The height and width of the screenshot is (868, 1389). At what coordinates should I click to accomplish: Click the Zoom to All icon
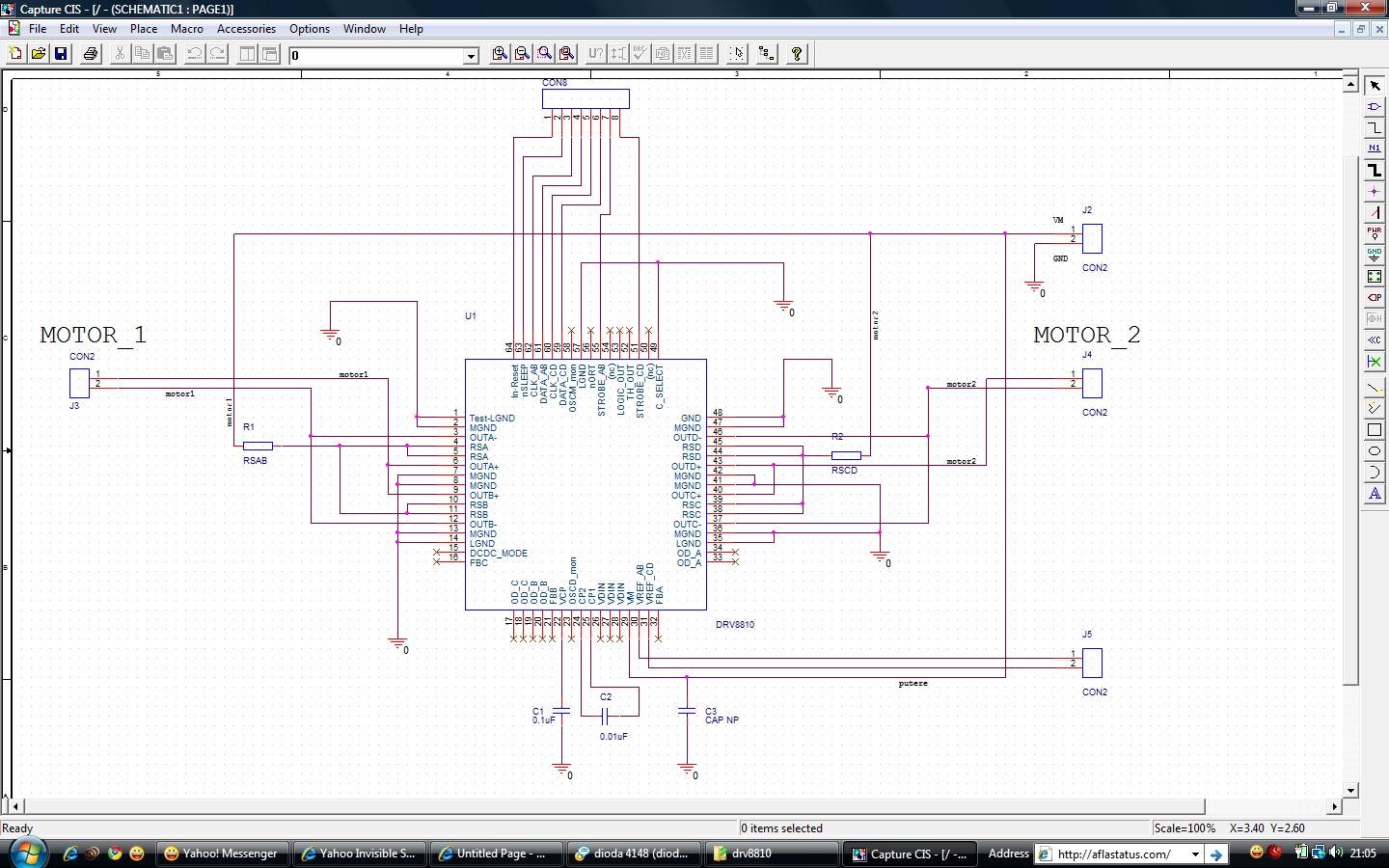coord(567,54)
